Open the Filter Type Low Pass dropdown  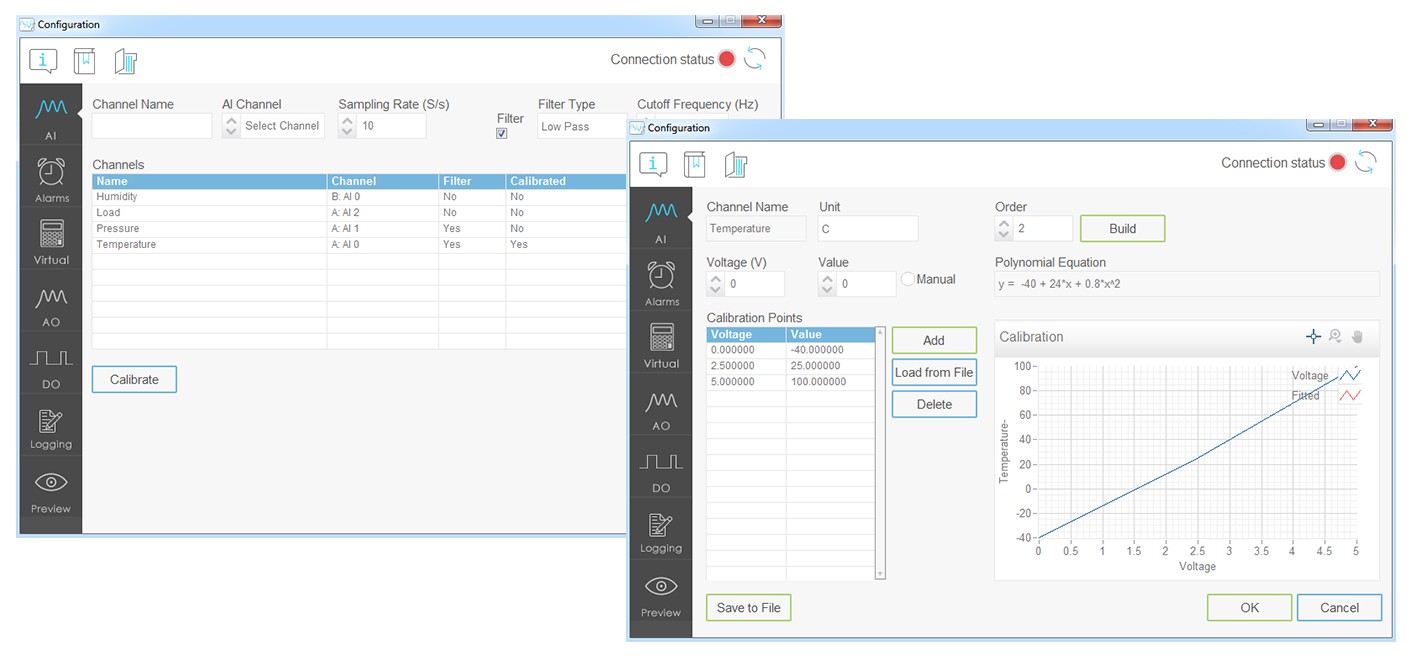tap(580, 127)
